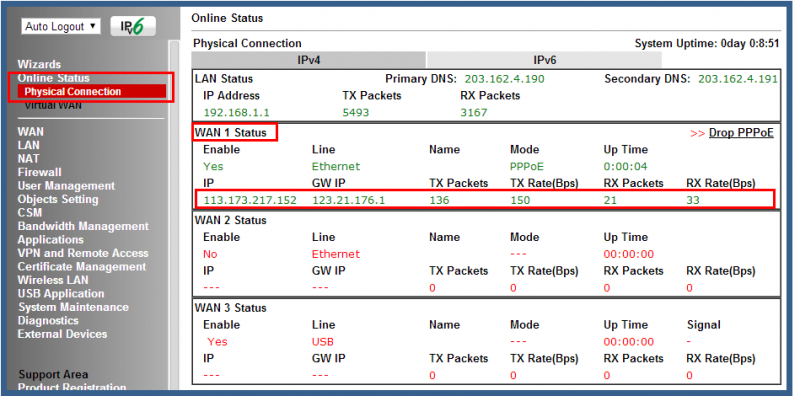The image size is (800, 396).
Task: Open Bandwidth Management section
Action: click(83, 226)
